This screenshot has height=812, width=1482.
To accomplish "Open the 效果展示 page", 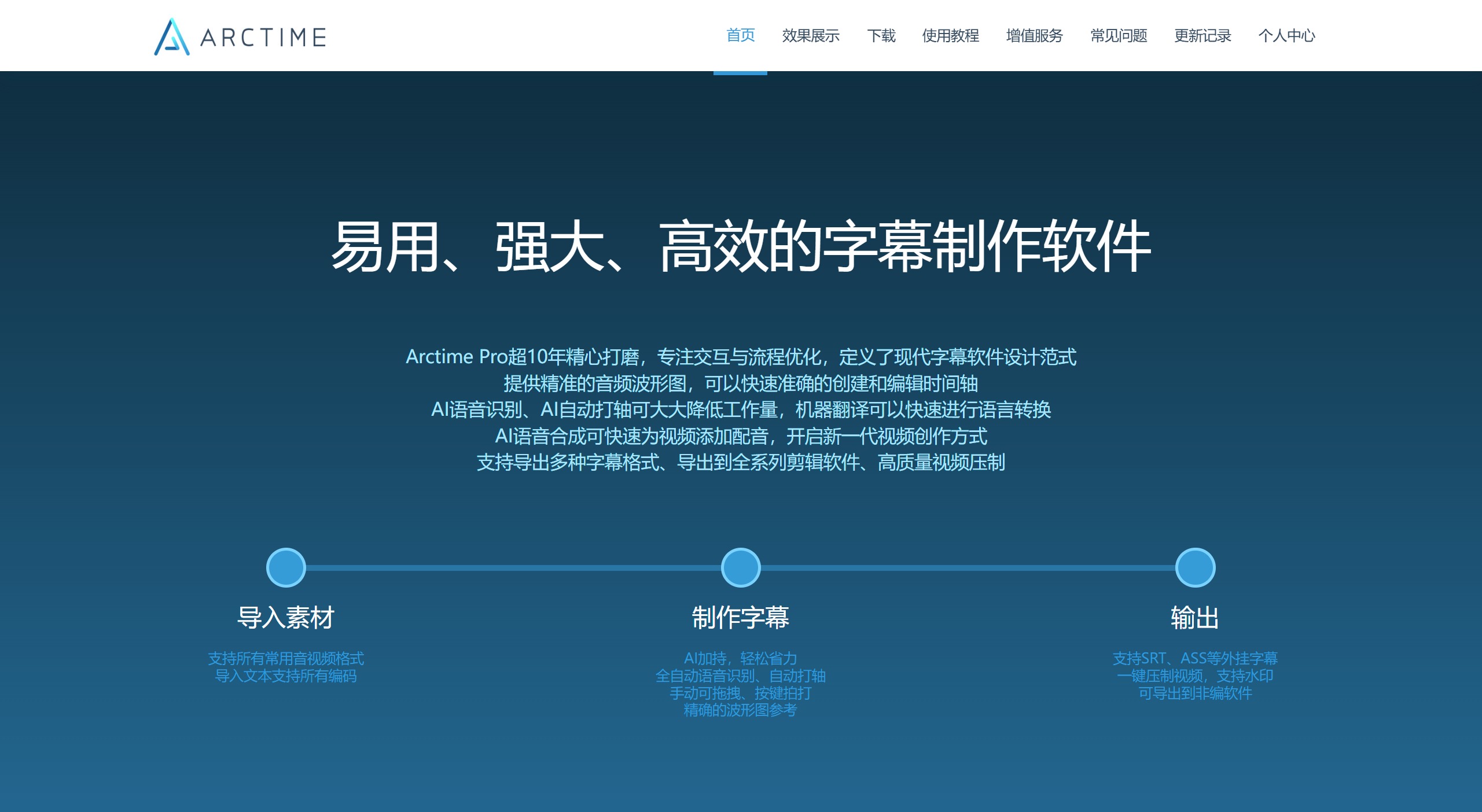I will point(811,36).
